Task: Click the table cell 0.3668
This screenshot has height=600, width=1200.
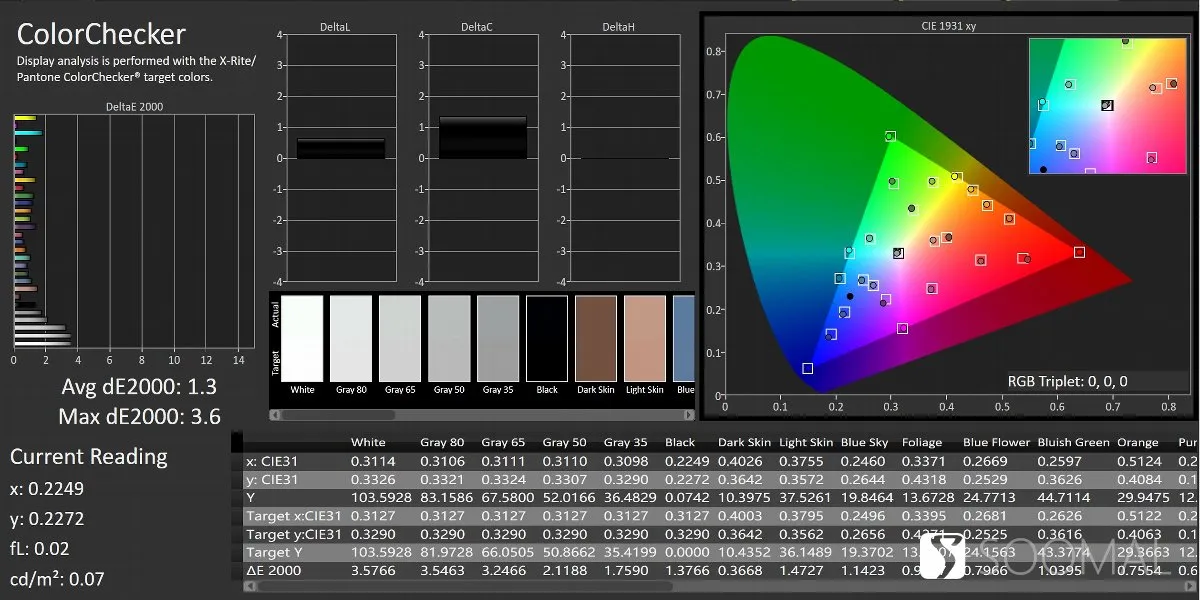Action: pos(739,570)
